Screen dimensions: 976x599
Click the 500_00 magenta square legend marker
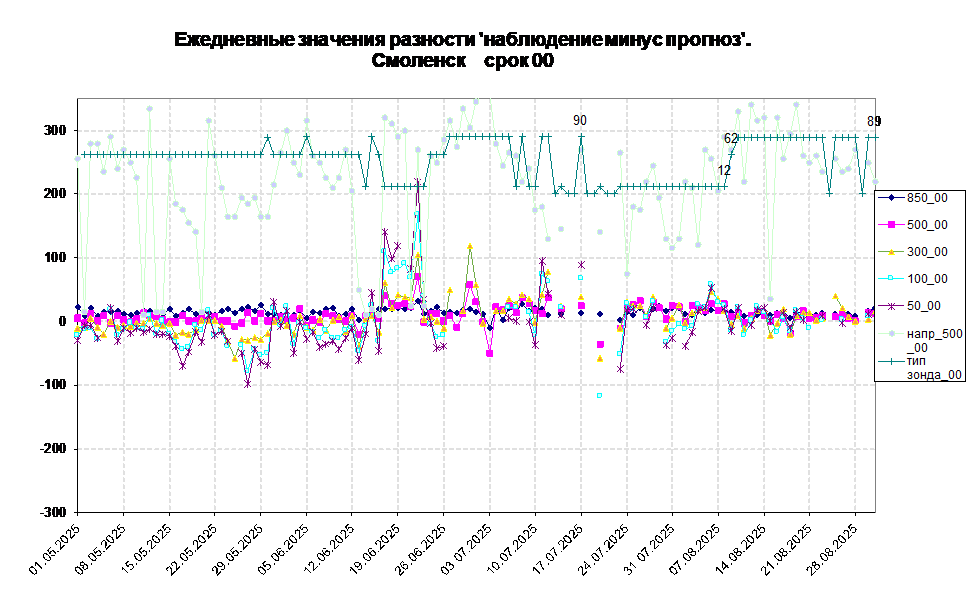[x=890, y=225]
